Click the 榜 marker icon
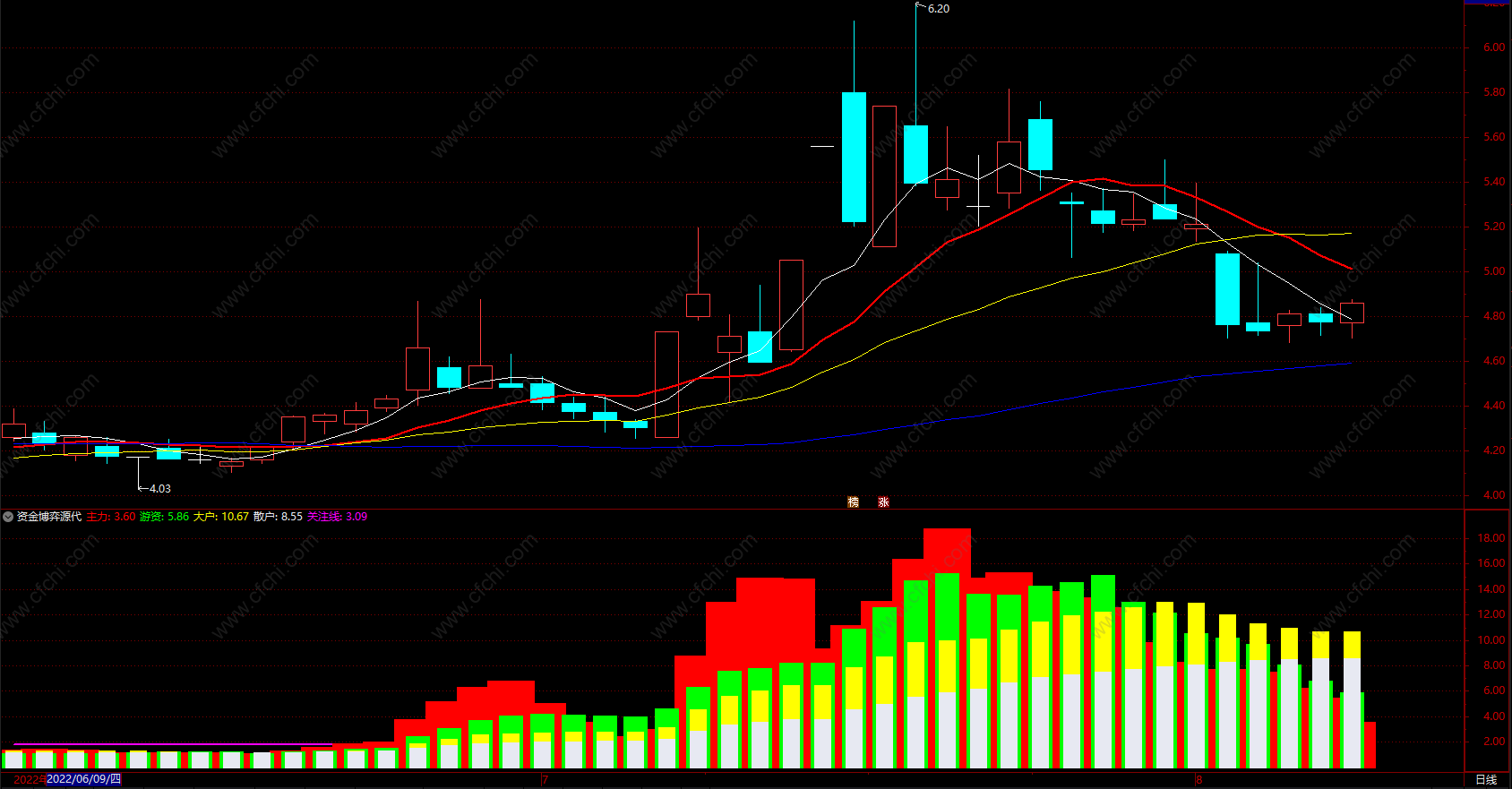Screen dimensions: 1512x789 point(854,502)
